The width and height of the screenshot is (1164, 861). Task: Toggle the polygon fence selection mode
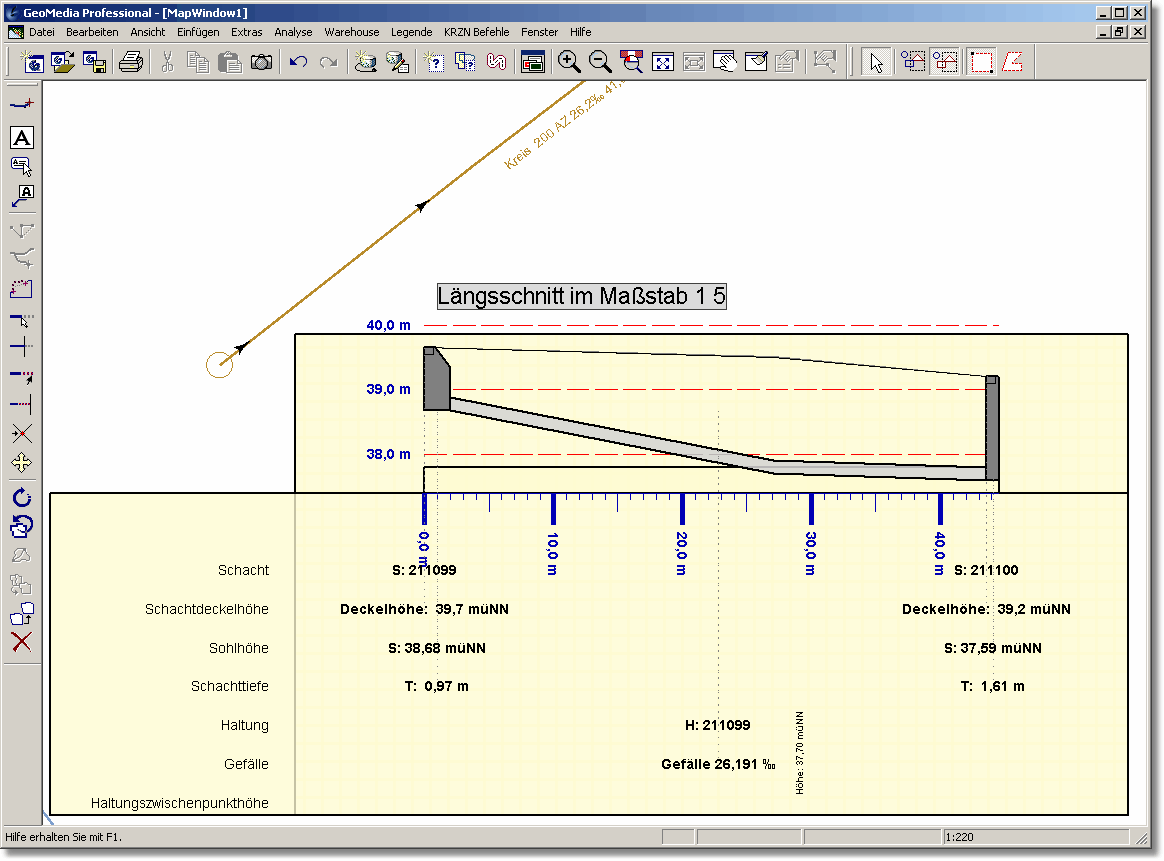pyautogui.click(x=1013, y=63)
